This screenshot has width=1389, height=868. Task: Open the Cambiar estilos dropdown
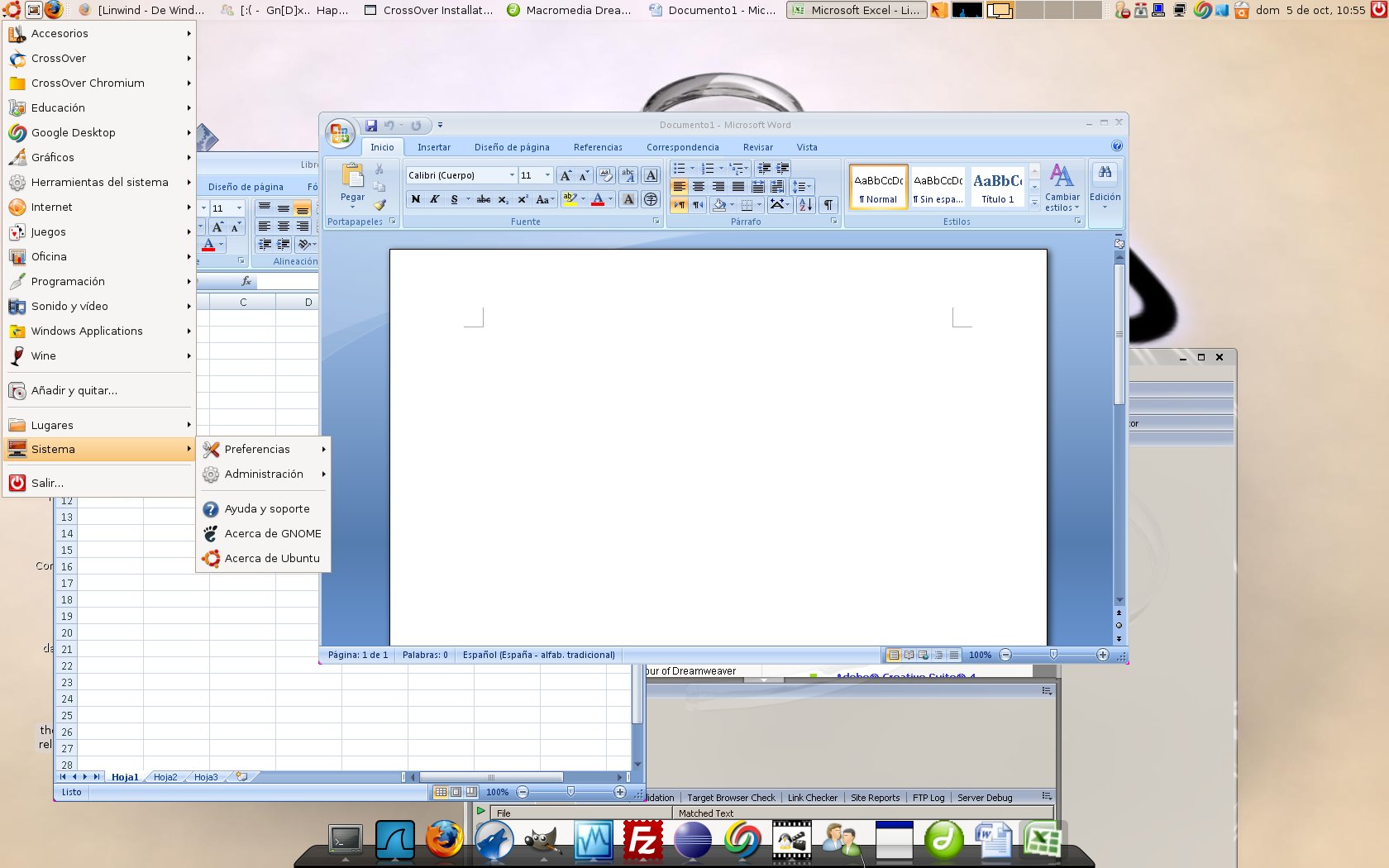click(x=1062, y=188)
